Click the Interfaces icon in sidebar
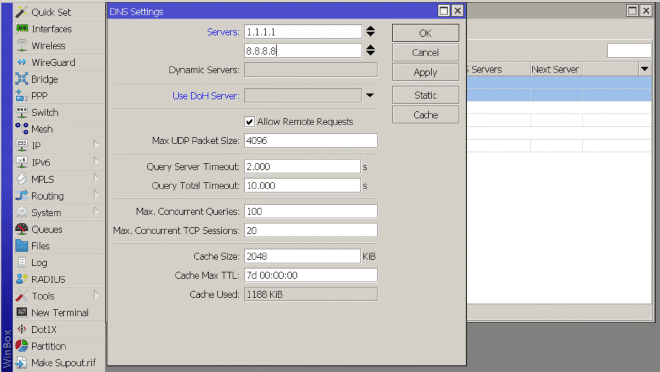The image size is (660, 372). [x=21, y=28]
